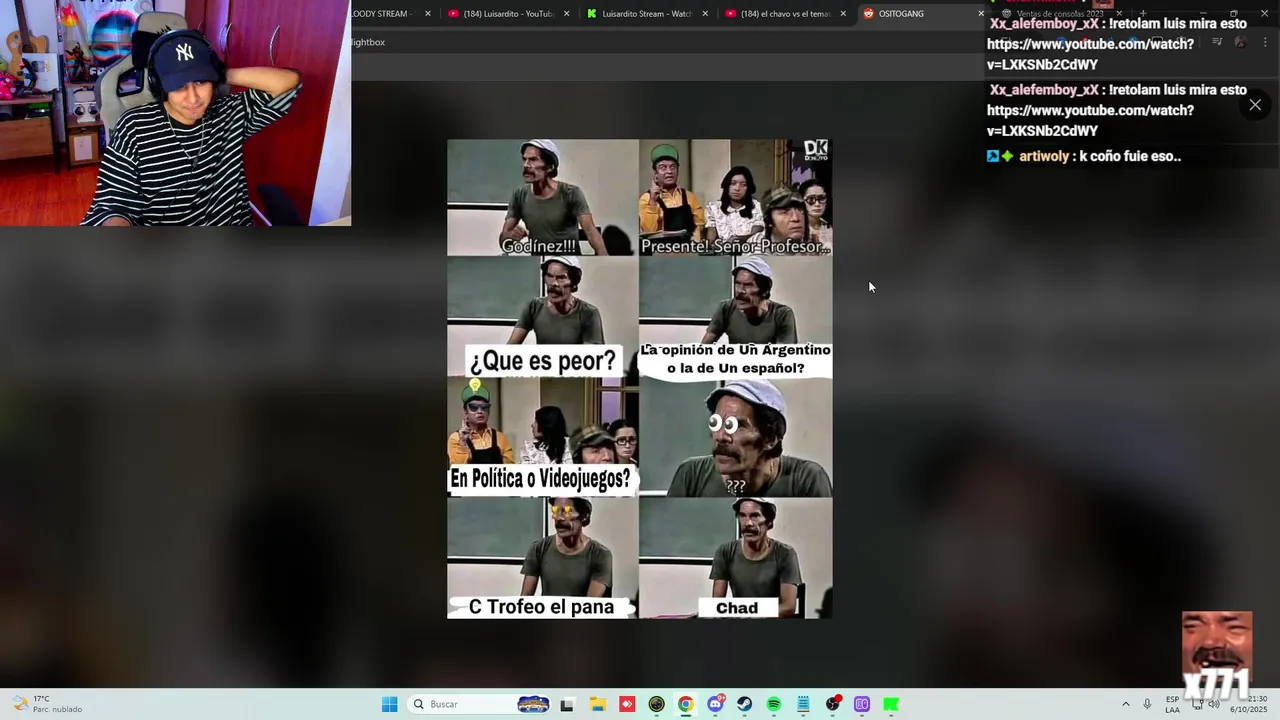
Task: Open Discord from the taskbar
Action: point(715,704)
